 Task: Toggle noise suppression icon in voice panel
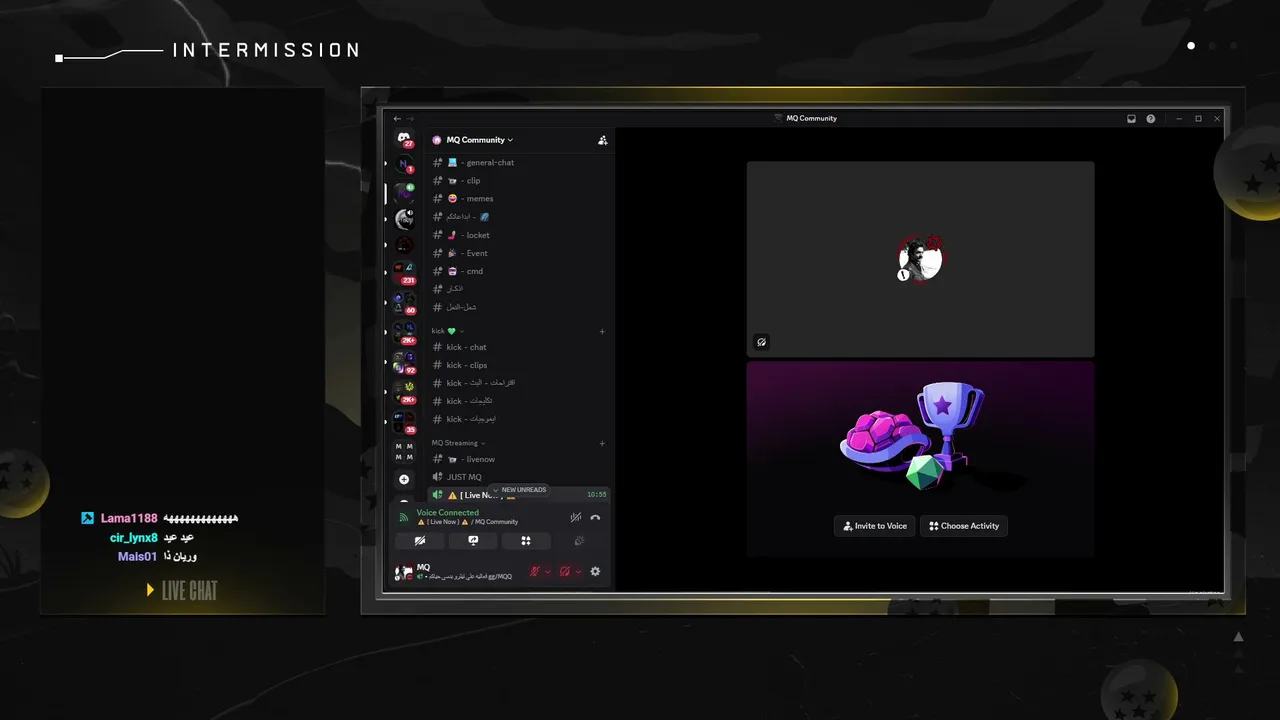[x=575, y=517]
